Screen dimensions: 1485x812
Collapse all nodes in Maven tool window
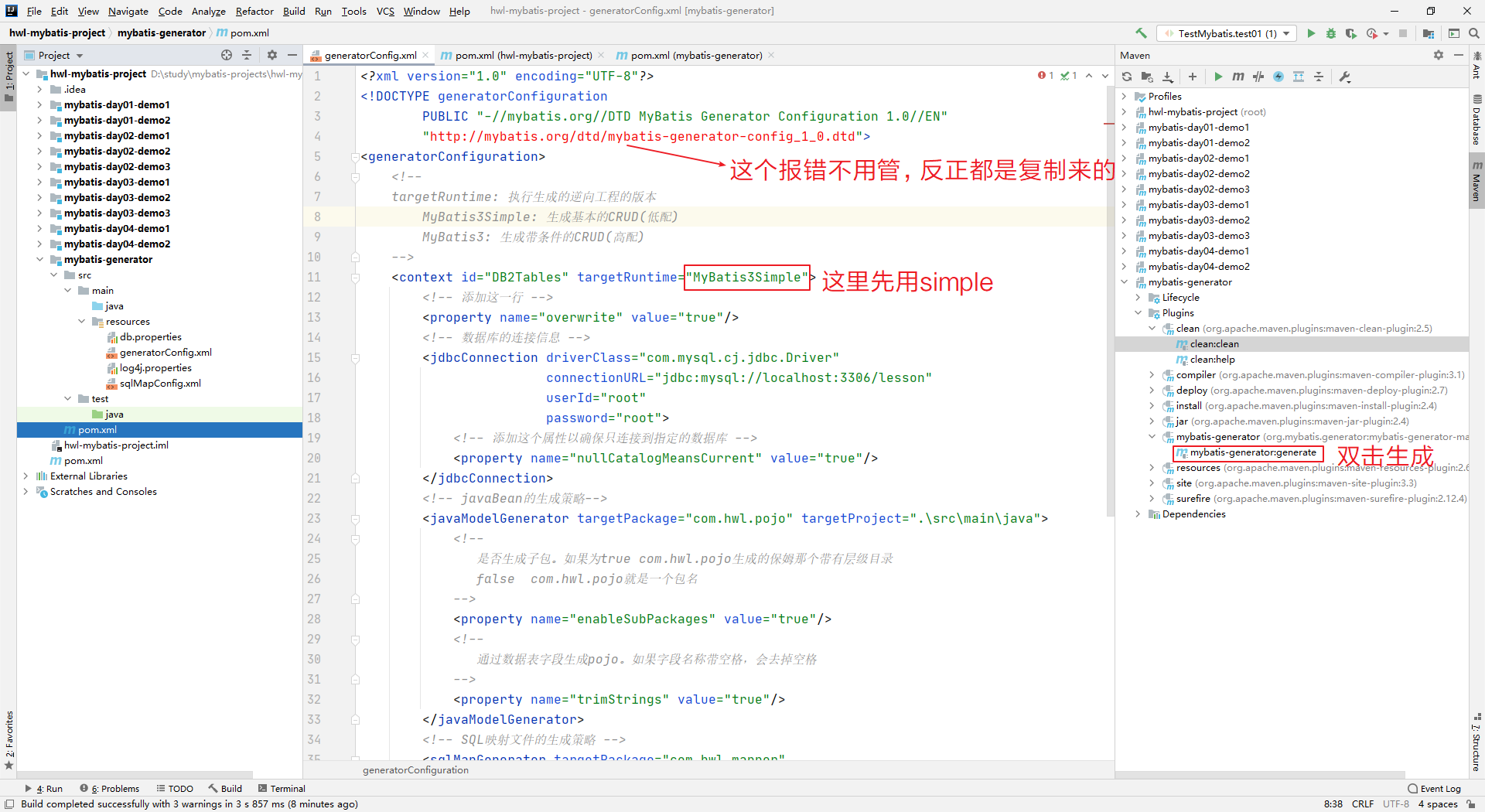pos(1319,77)
